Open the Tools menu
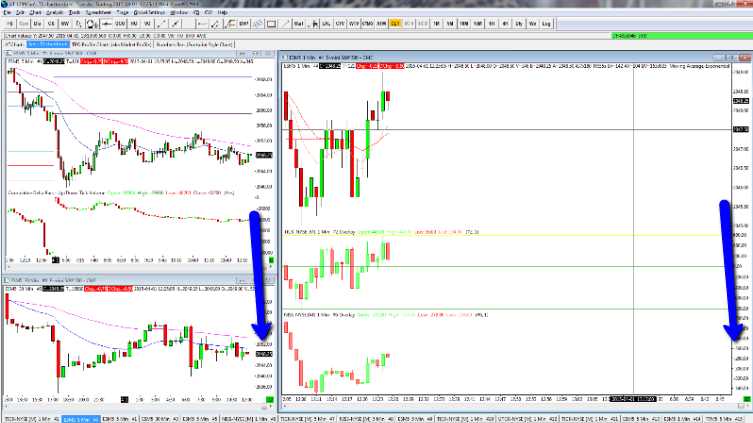This screenshot has width=753, height=423. coord(74,12)
